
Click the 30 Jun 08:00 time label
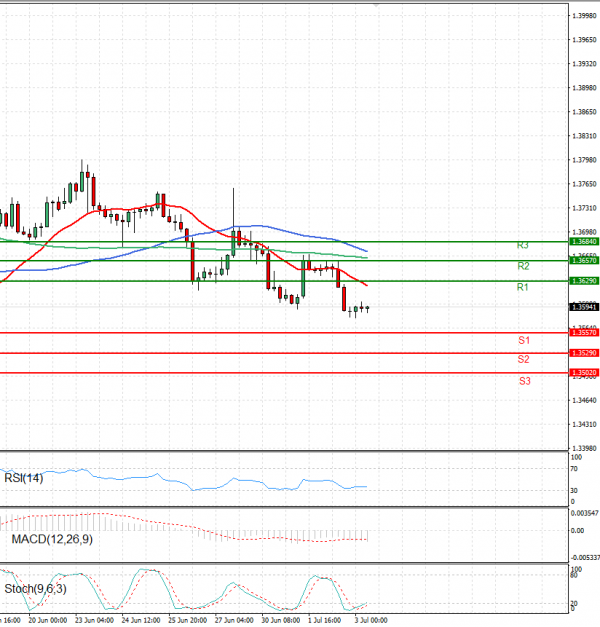point(281,620)
